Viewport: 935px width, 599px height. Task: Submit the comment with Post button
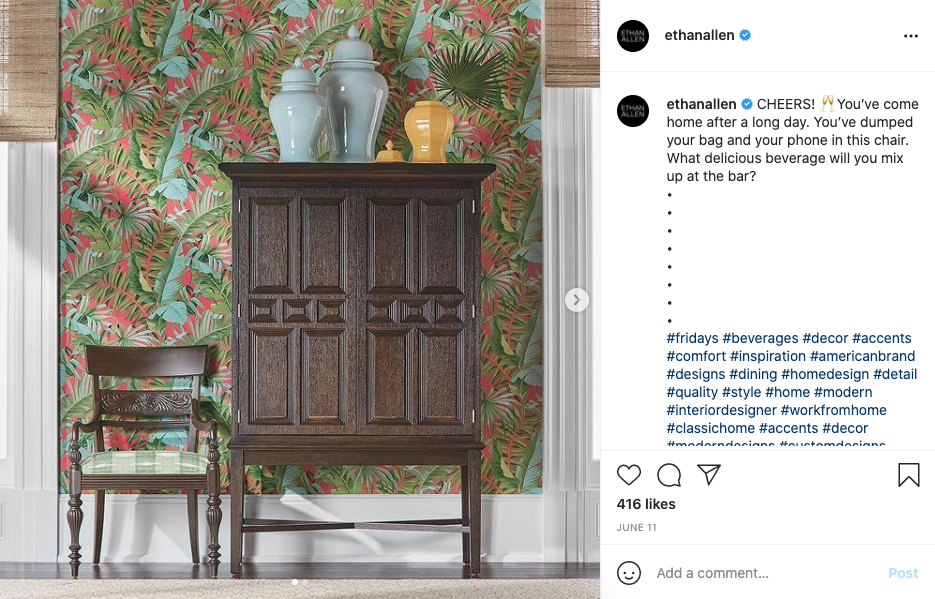click(903, 573)
